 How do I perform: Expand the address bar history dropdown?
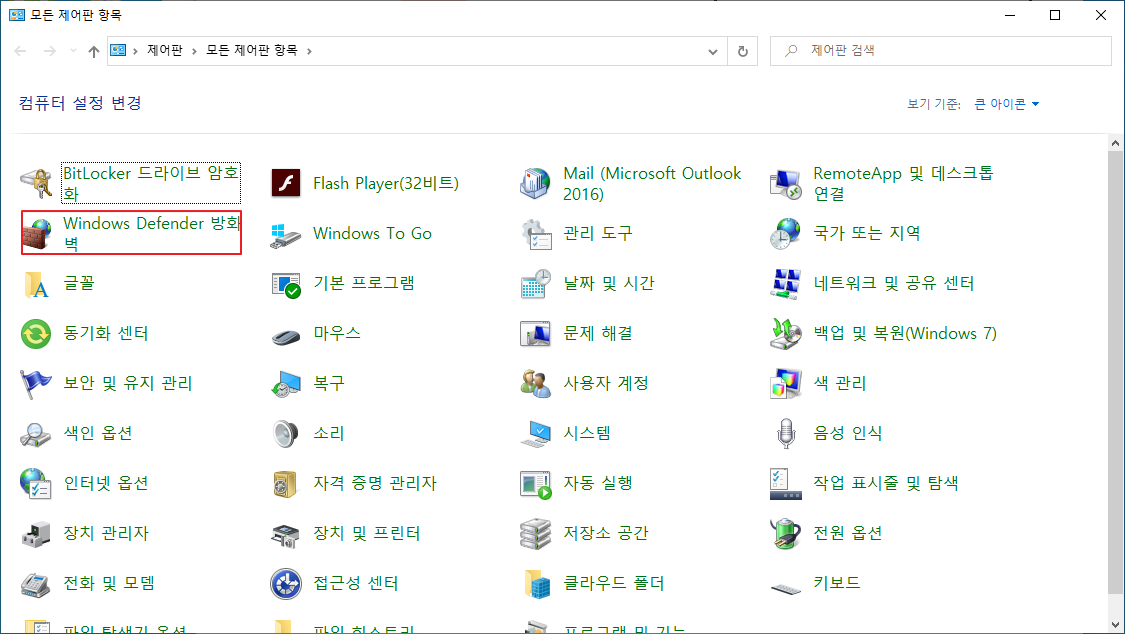712,52
